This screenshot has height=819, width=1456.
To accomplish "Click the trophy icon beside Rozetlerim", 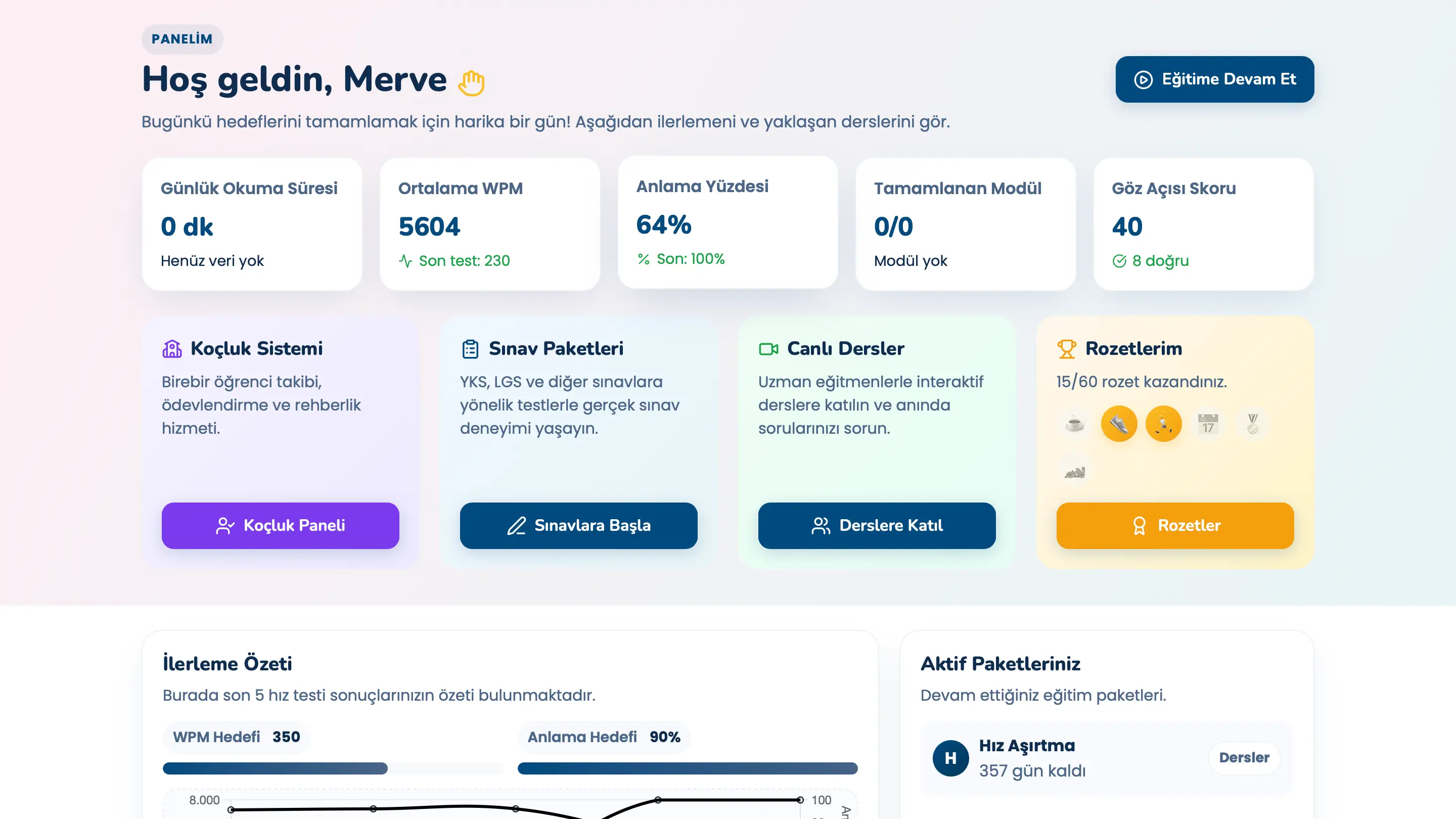I will pyautogui.click(x=1067, y=349).
